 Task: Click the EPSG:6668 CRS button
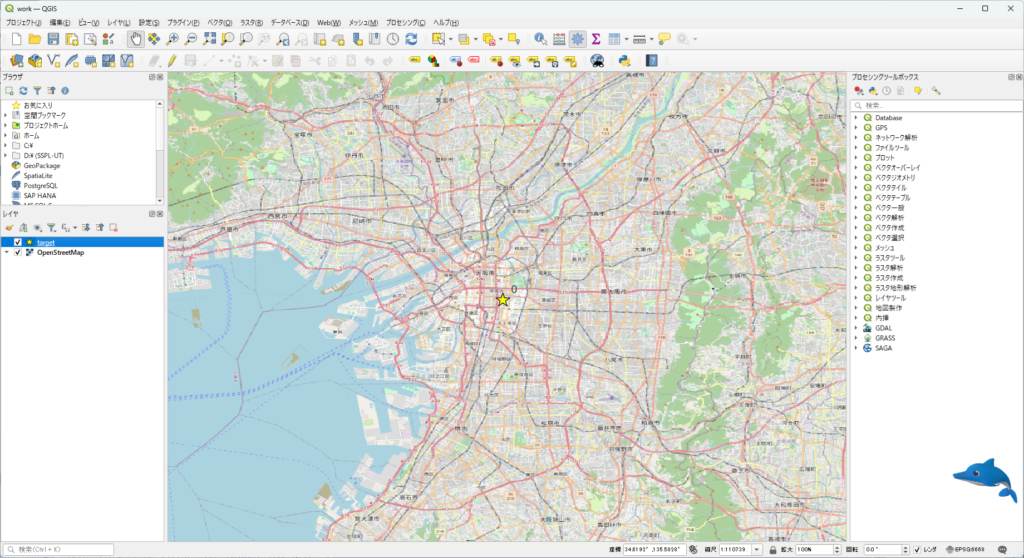pyautogui.click(x=965, y=550)
